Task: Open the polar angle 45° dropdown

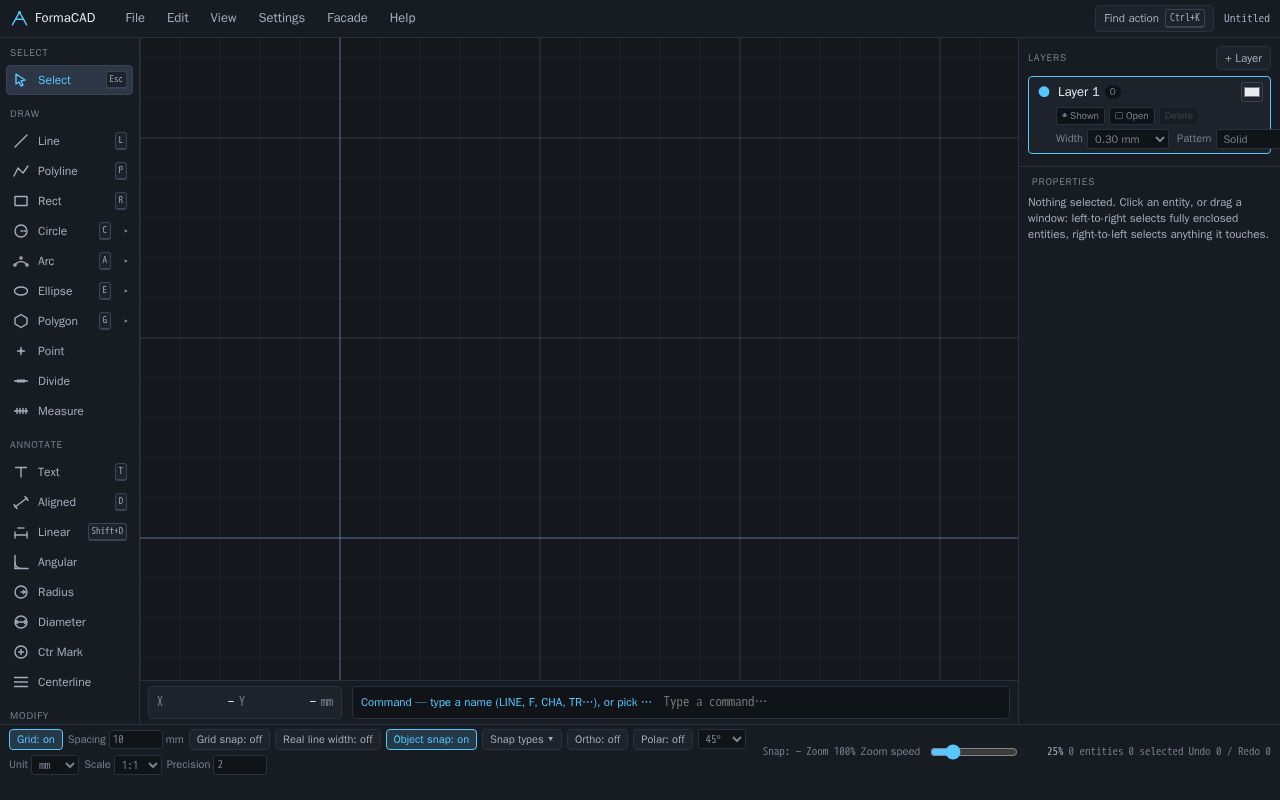Action: point(722,739)
